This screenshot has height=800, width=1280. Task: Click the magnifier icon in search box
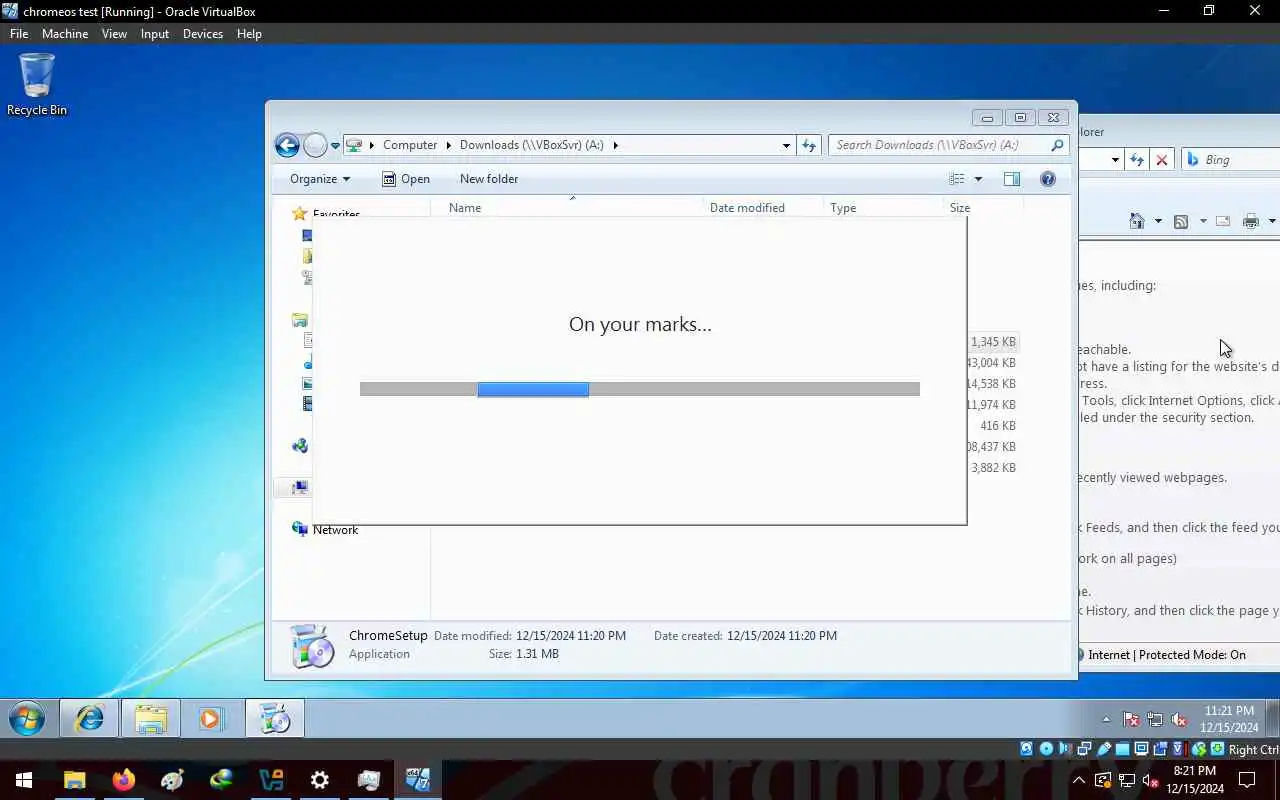click(x=1057, y=145)
